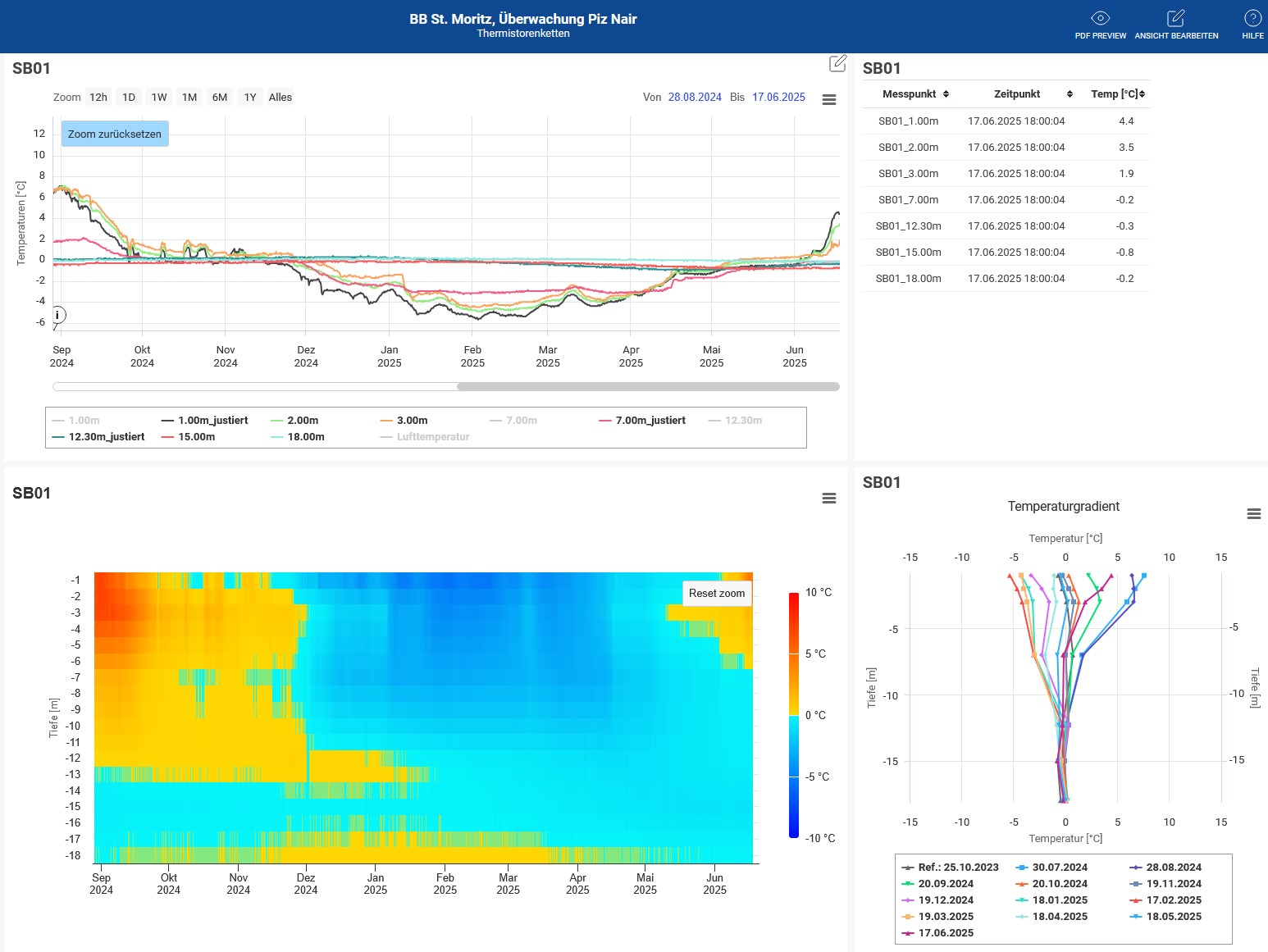The width and height of the screenshot is (1268, 952).
Task: Click the Von date field 28.08.2024
Action: pyautogui.click(x=695, y=98)
